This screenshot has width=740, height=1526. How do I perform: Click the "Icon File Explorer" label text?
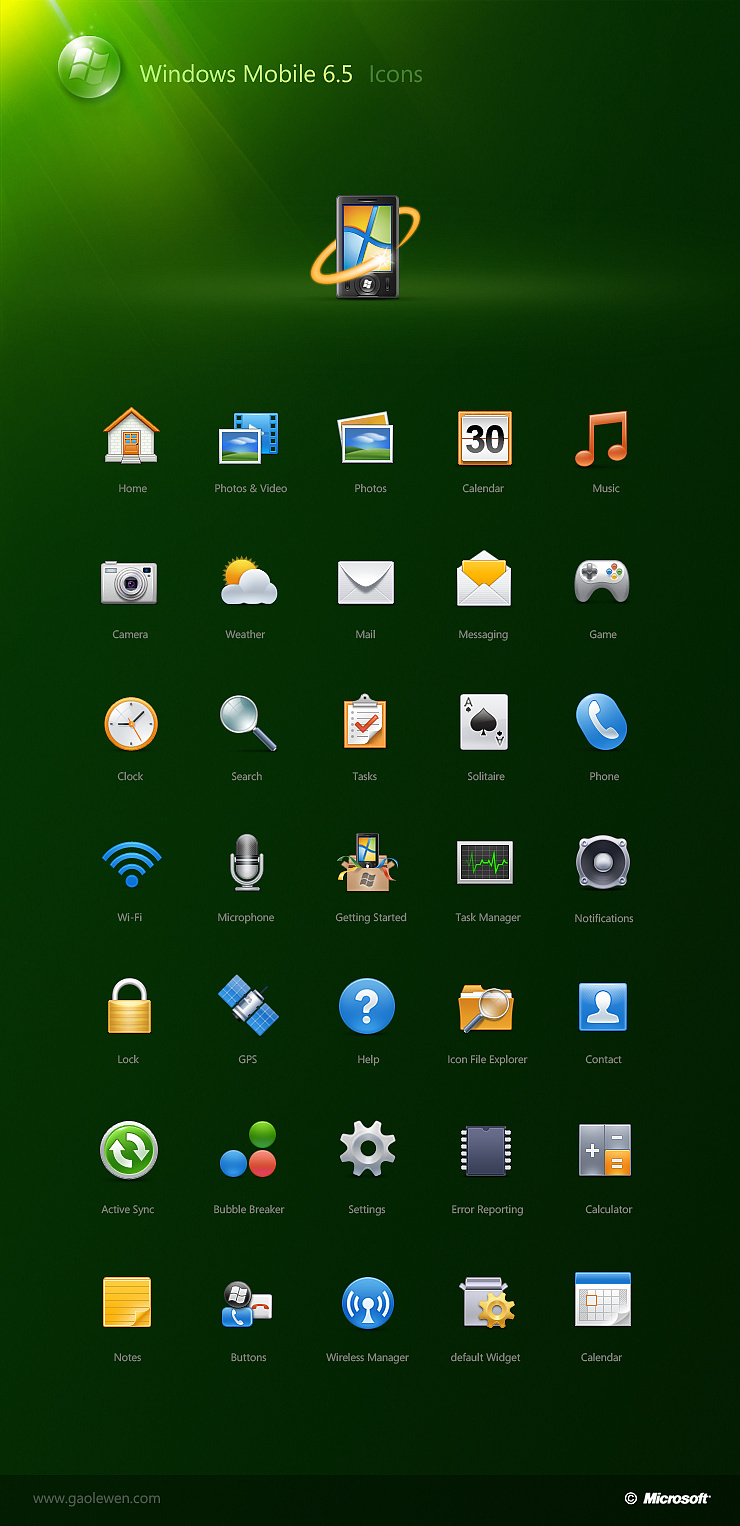click(487, 1060)
